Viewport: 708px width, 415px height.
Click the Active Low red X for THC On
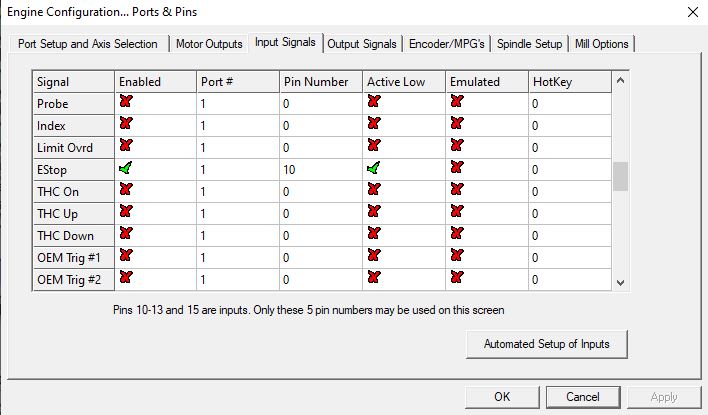pyautogui.click(x=374, y=190)
